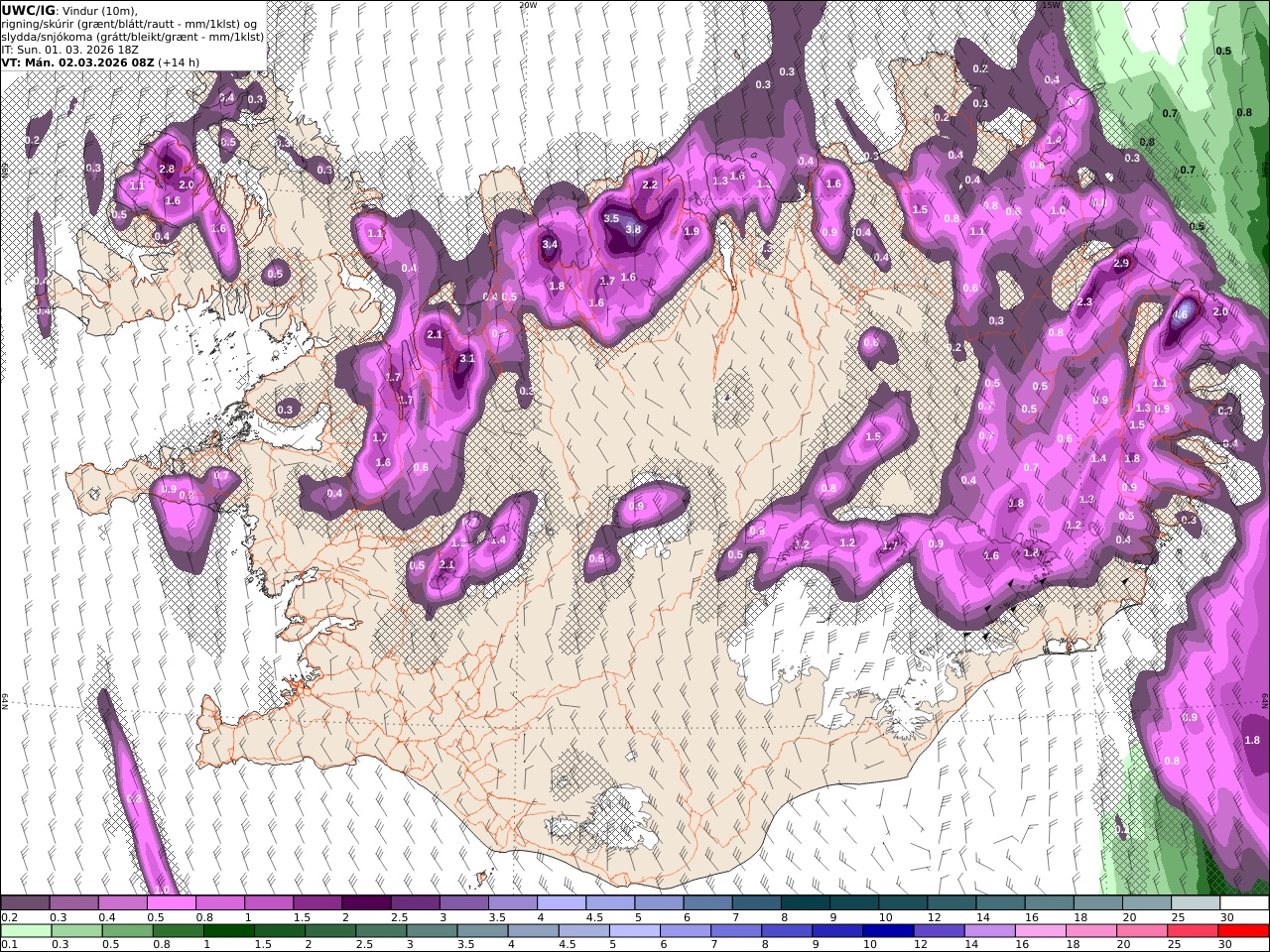This screenshot has height=952, width=1270.
Task: Click the 3.5 snowfall value on the map
Action: (611, 218)
